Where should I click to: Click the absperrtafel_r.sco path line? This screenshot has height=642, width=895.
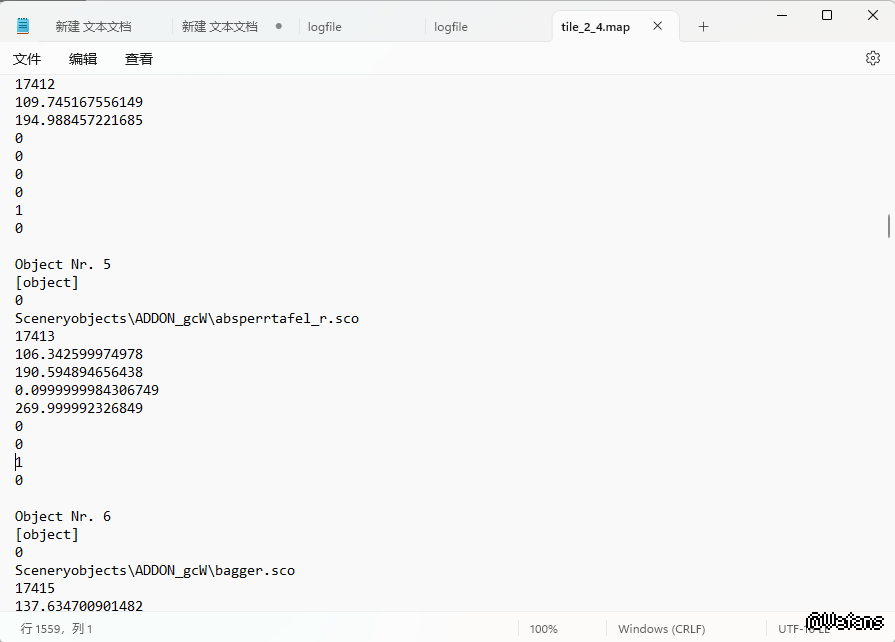click(187, 318)
